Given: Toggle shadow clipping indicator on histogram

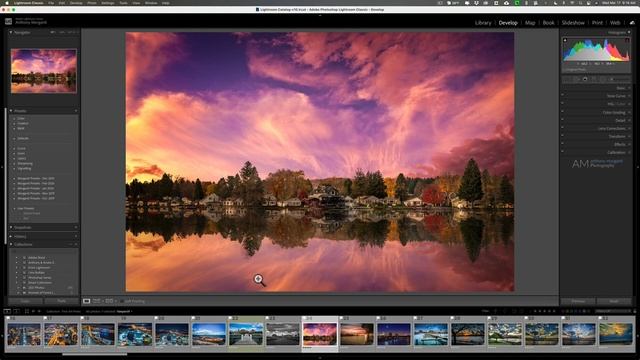Looking at the screenshot, I should point(565,40).
